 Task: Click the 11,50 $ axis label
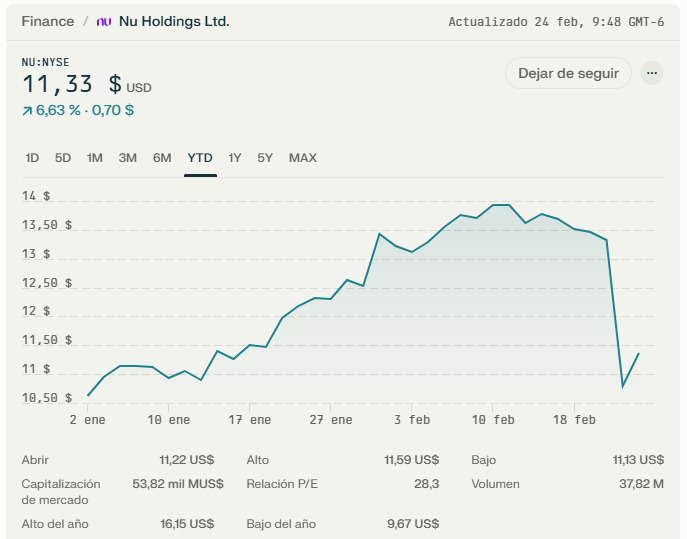(x=47, y=340)
